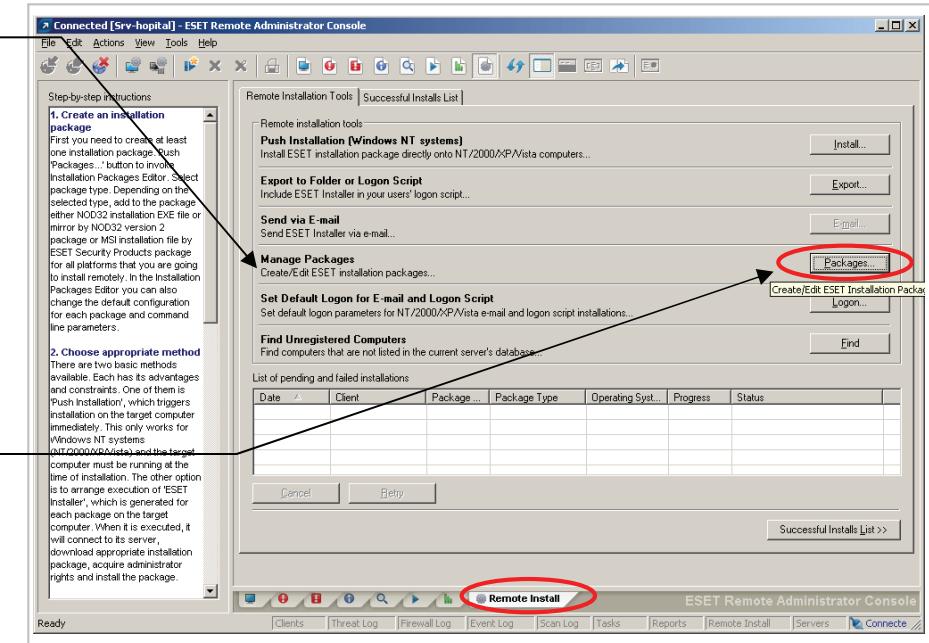Click the Package Type column header
This screenshot has width=929, height=643.
click(537, 397)
